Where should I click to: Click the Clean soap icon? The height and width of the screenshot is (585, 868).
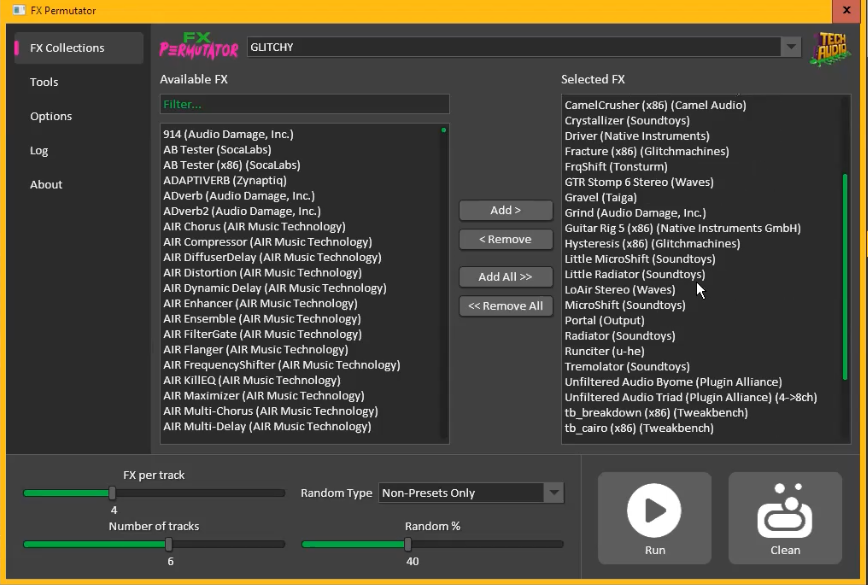pyautogui.click(x=784, y=508)
